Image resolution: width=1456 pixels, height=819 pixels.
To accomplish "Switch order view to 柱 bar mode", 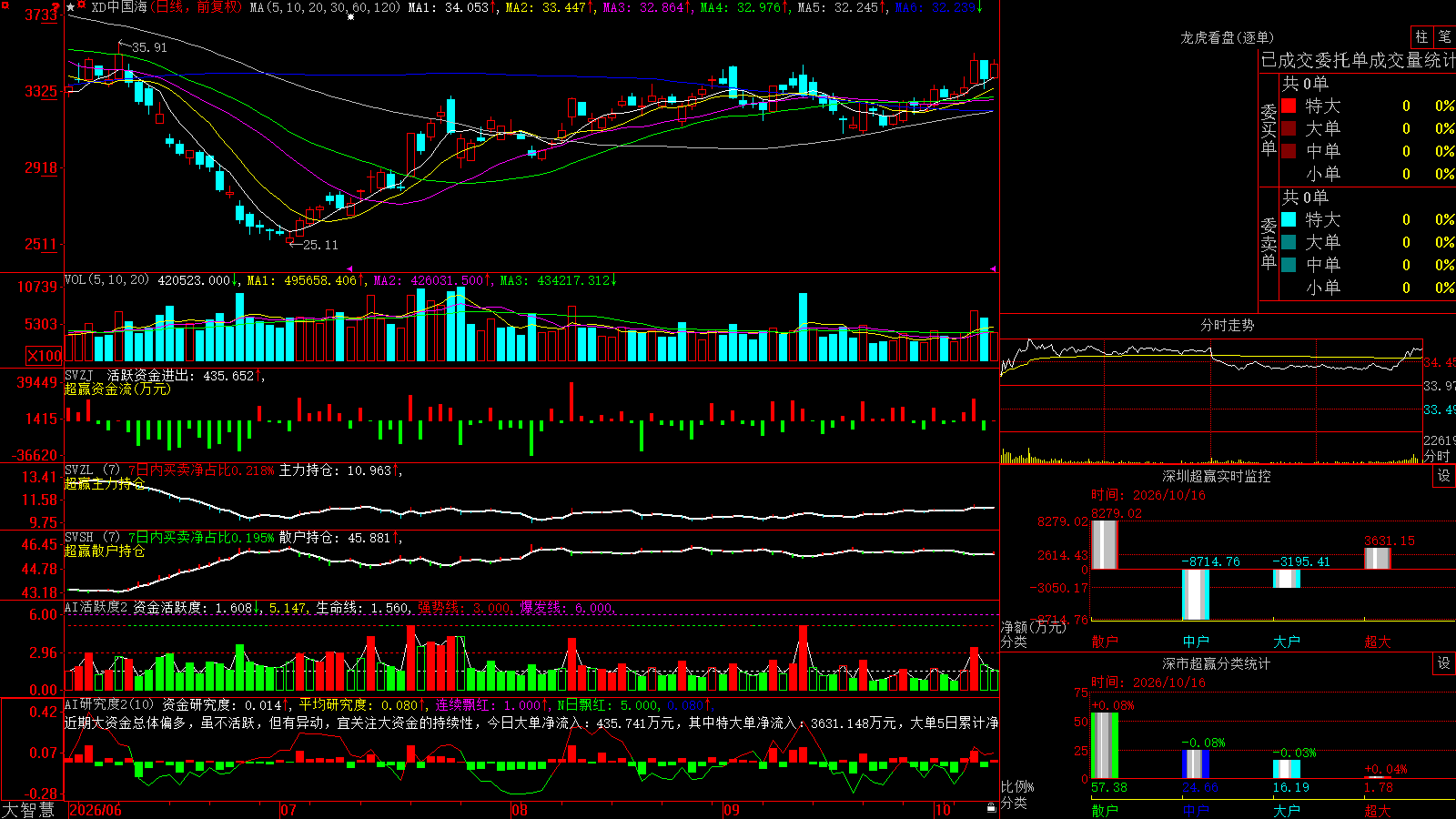I will click(1421, 37).
